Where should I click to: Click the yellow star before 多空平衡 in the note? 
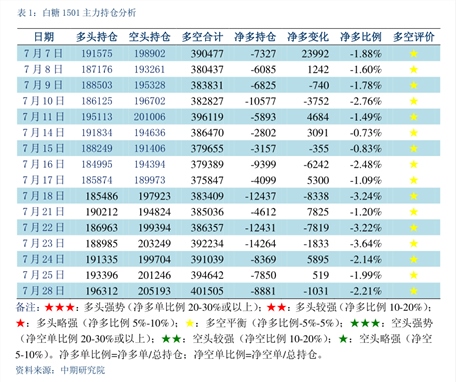[190, 323]
